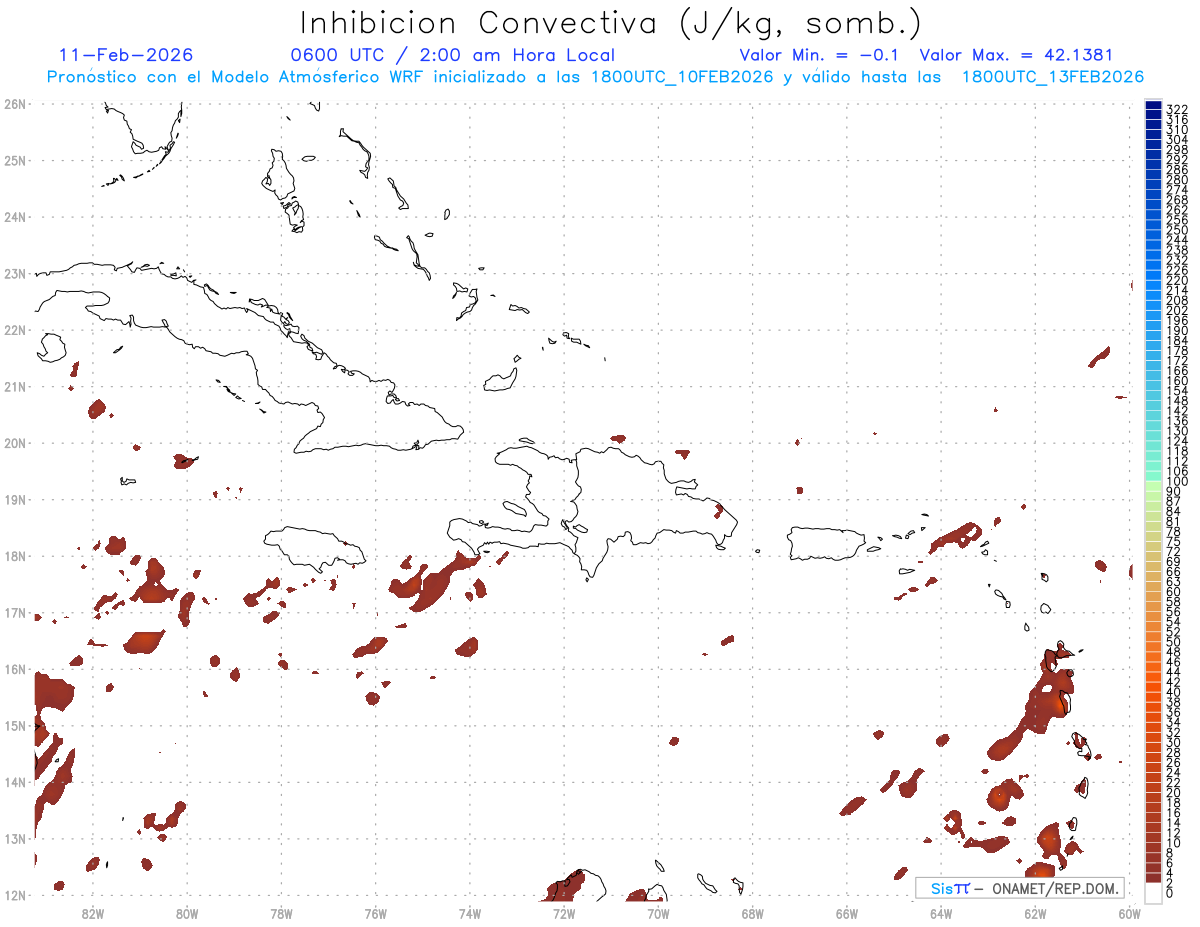Click the '82W' longitude label
Viewport: 1200px width, 927px height.
(92, 912)
